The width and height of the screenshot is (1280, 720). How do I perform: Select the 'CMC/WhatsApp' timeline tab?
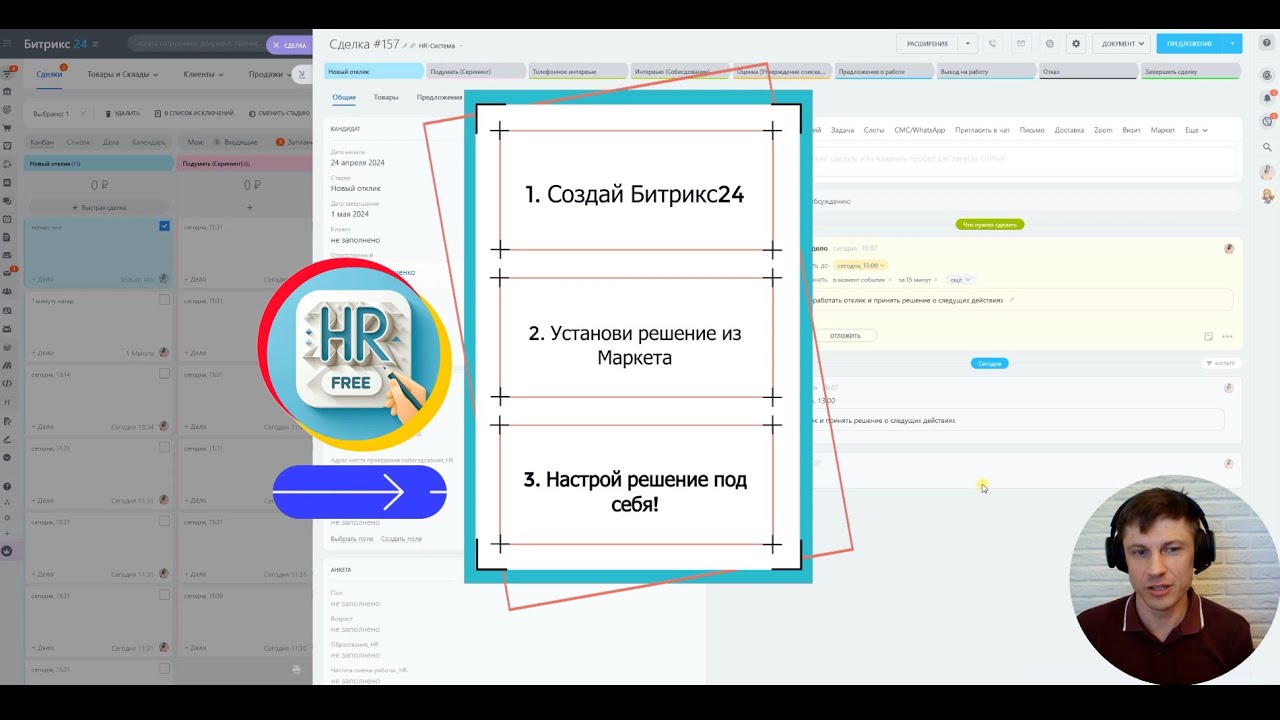pyautogui.click(x=919, y=130)
